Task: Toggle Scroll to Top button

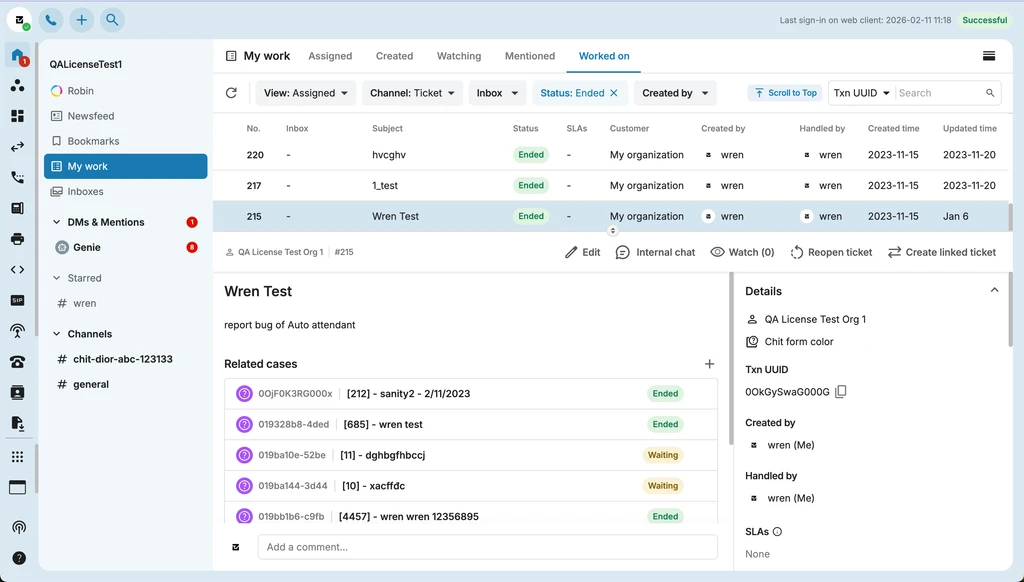Action: pyautogui.click(x=785, y=93)
